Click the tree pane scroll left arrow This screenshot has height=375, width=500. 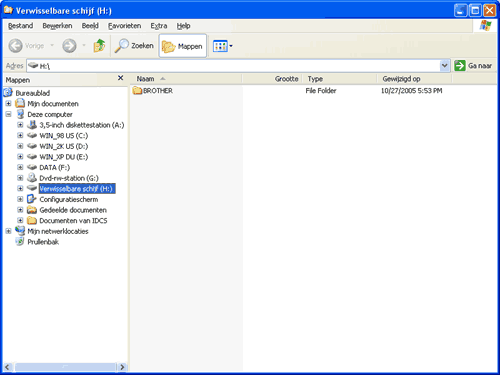(x=8, y=367)
